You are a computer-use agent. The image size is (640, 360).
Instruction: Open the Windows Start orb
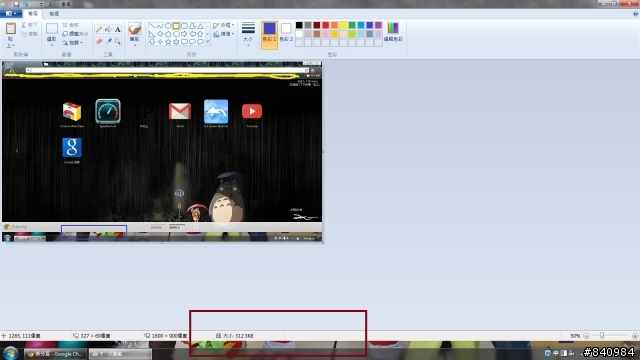[10, 353]
